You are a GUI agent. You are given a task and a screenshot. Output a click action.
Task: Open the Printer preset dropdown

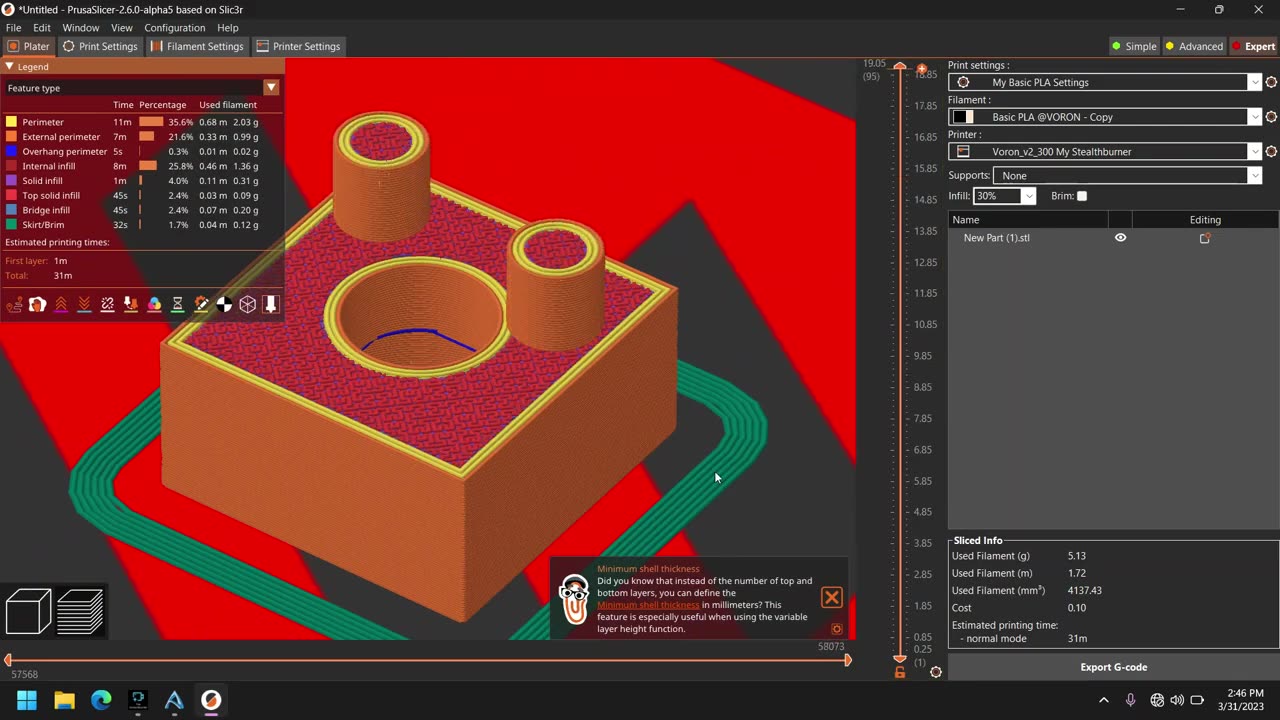(1254, 152)
